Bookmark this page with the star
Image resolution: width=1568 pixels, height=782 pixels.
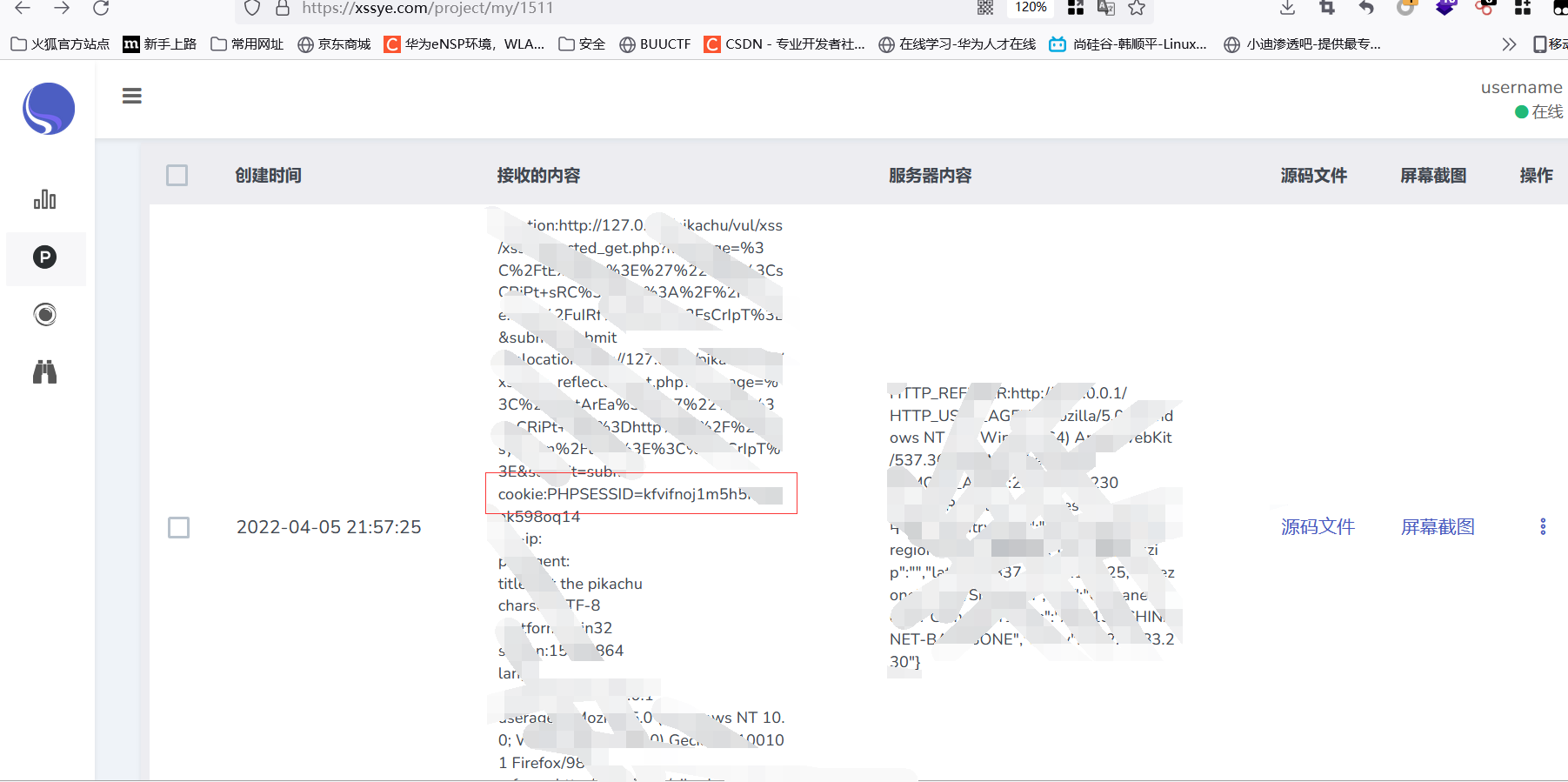pyautogui.click(x=1137, y=8)
